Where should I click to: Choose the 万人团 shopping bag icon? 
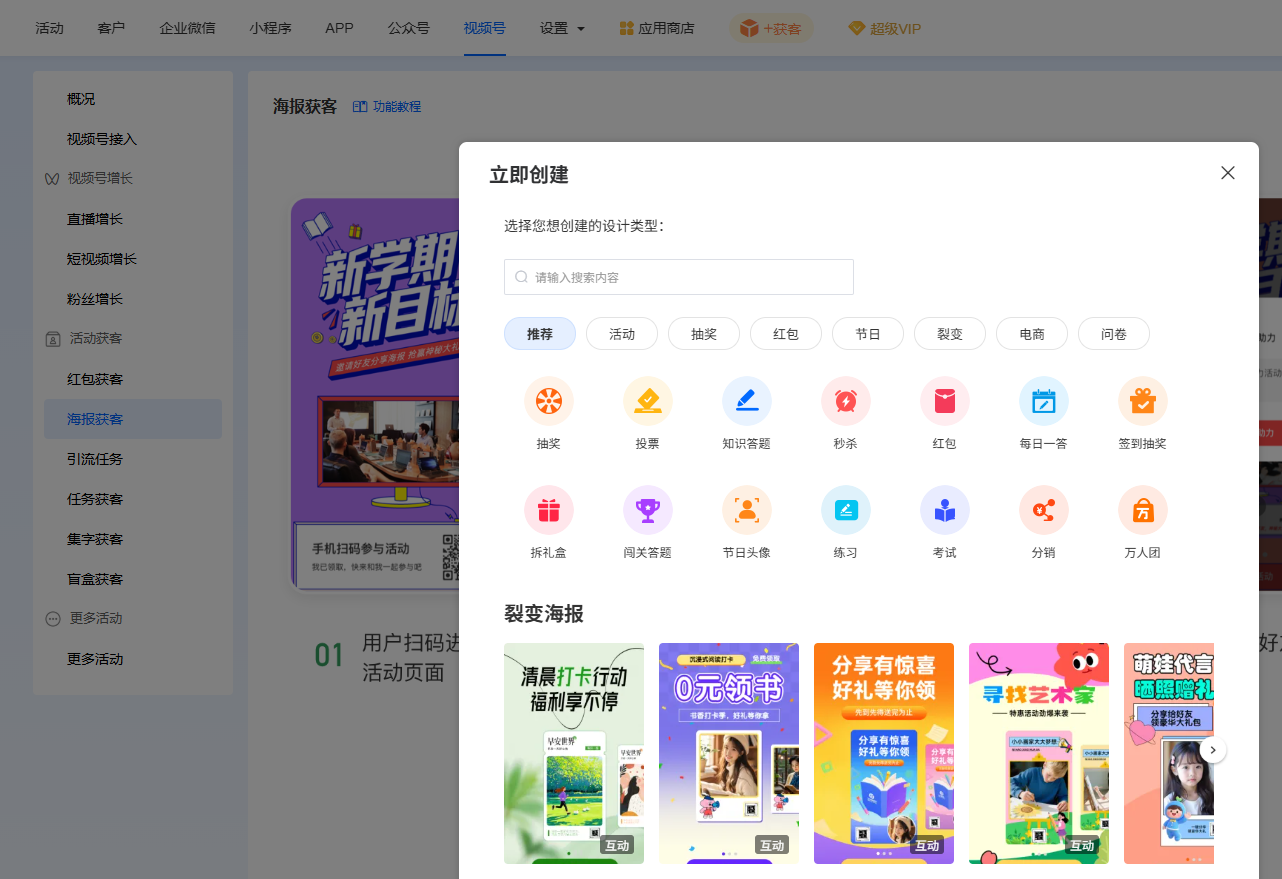(x=1142, y=510)
